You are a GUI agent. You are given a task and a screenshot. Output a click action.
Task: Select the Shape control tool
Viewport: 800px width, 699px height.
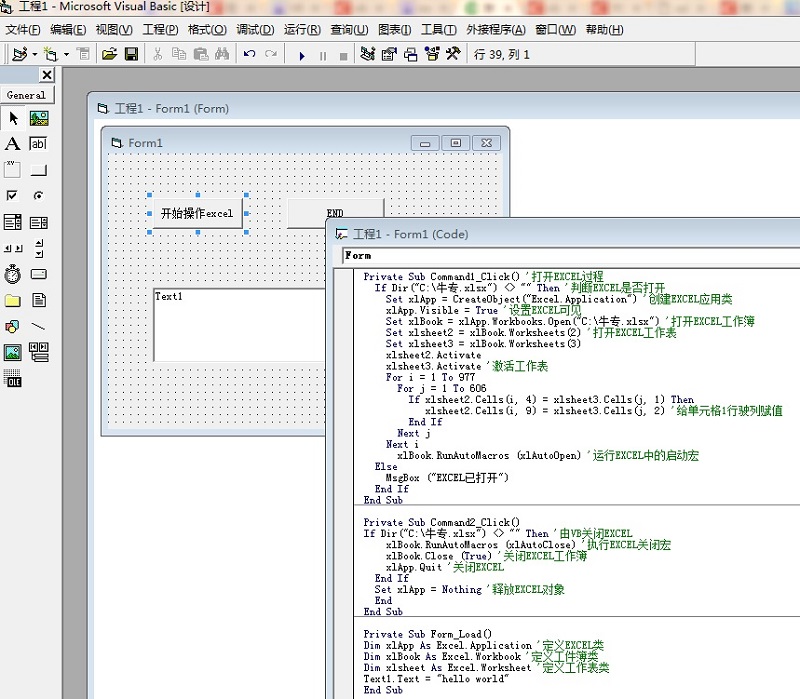coord(12,326)
